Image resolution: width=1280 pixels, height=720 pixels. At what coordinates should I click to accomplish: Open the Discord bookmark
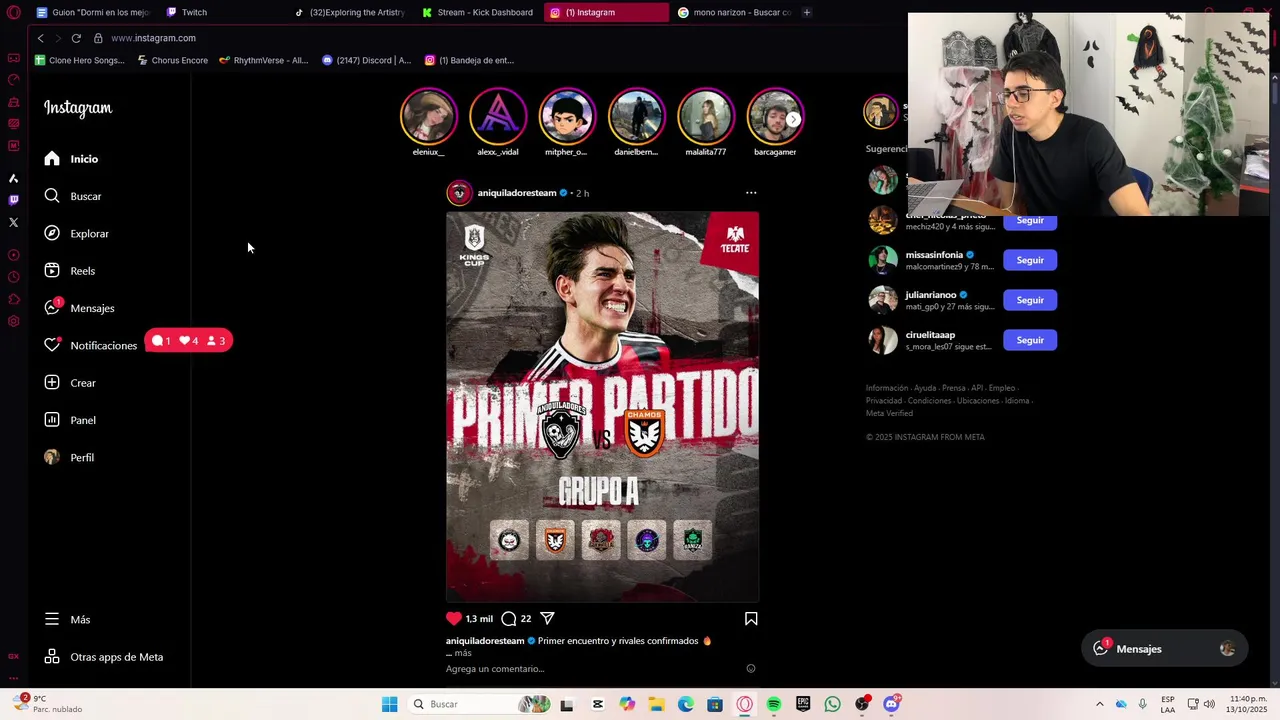pyautogui.click(x=366, y=60)
